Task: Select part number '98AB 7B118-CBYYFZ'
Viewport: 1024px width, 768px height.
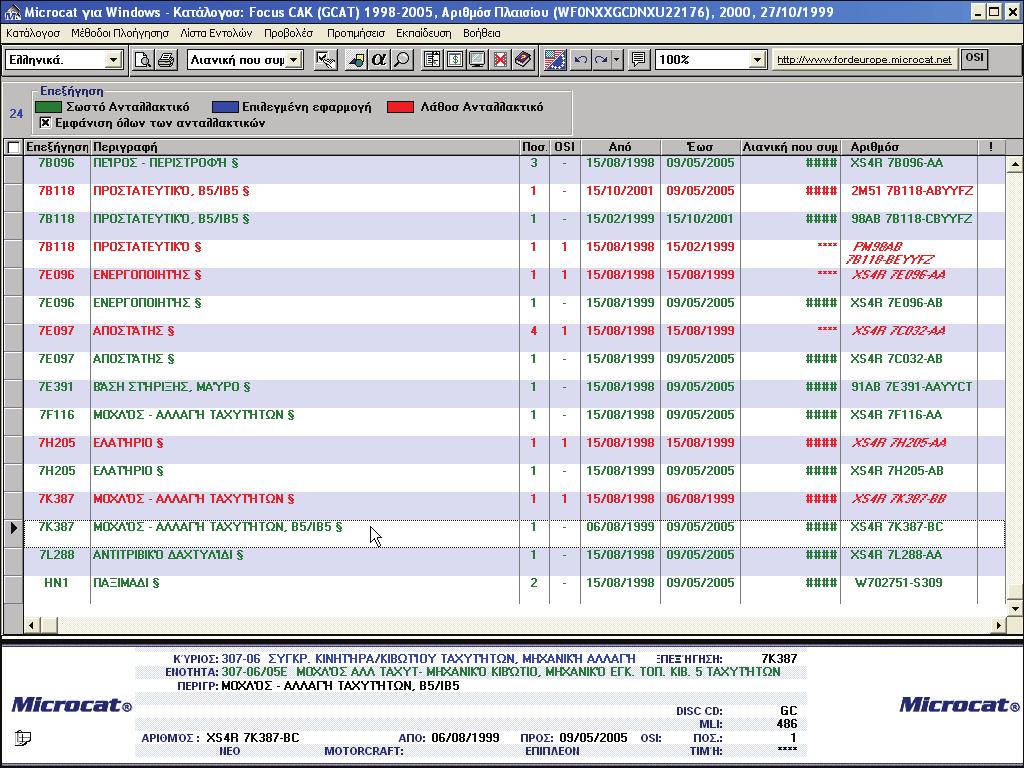Action: 912,219
